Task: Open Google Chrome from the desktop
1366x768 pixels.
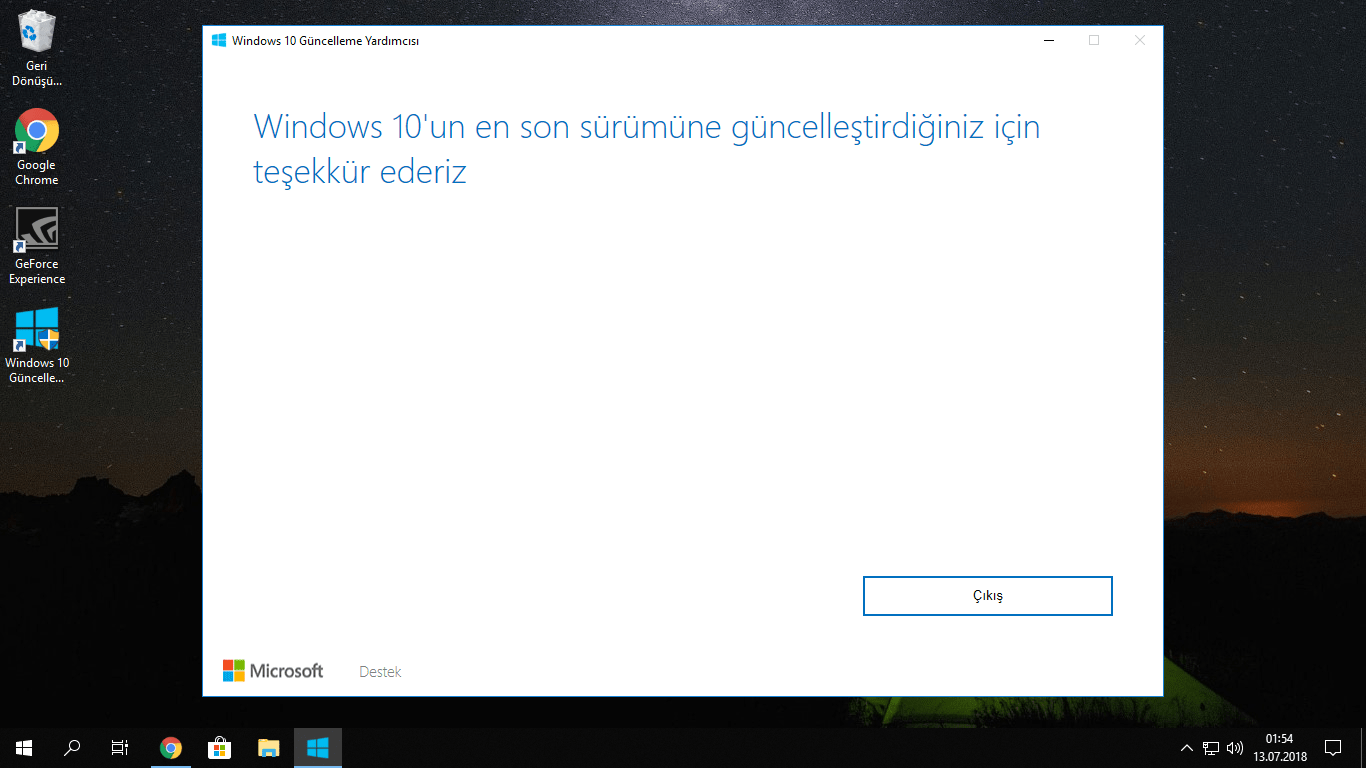Action: pyautogui.click(x=36, y=135)
